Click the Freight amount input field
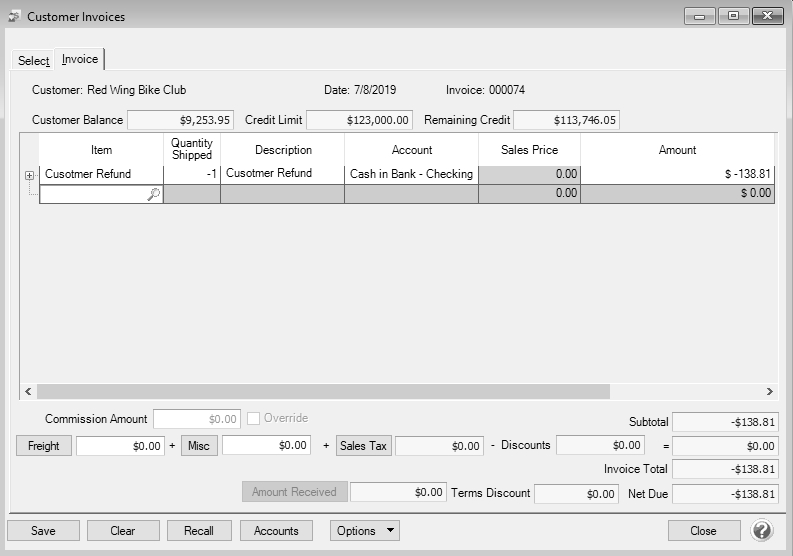 [x=120, y=446]
